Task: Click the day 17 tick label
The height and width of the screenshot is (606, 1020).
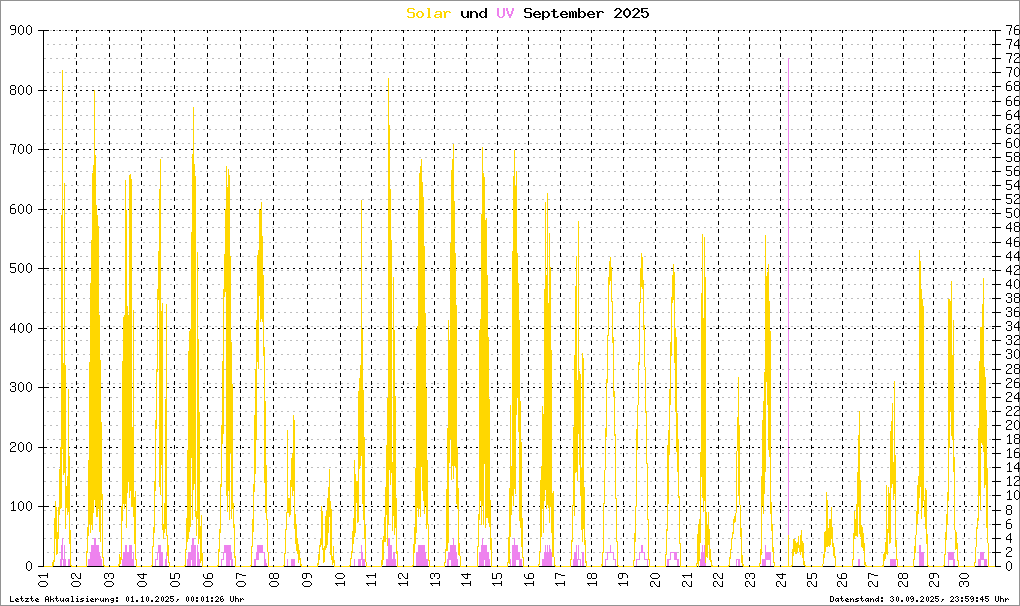Action: [x=561, y=580]
